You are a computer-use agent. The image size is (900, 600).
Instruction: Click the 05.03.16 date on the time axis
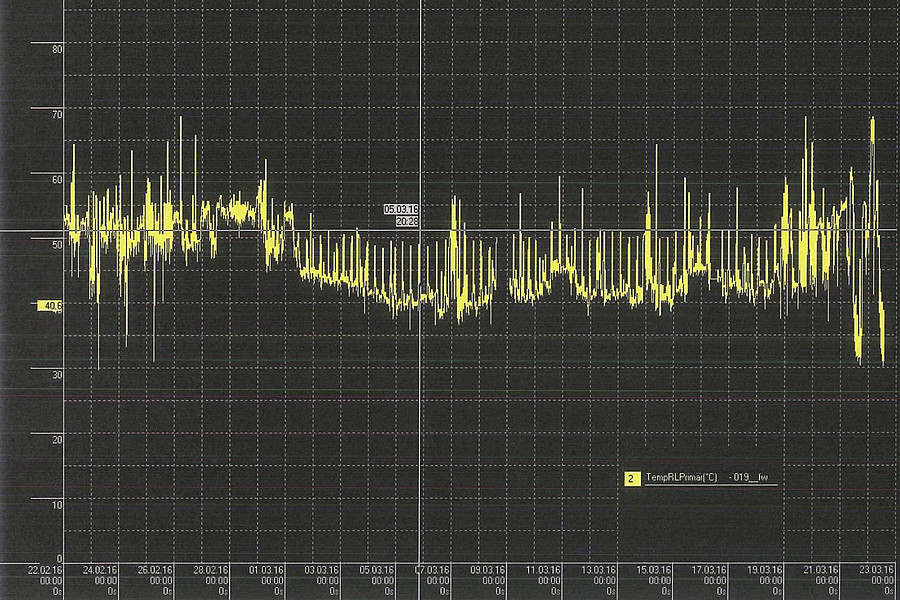377,570
